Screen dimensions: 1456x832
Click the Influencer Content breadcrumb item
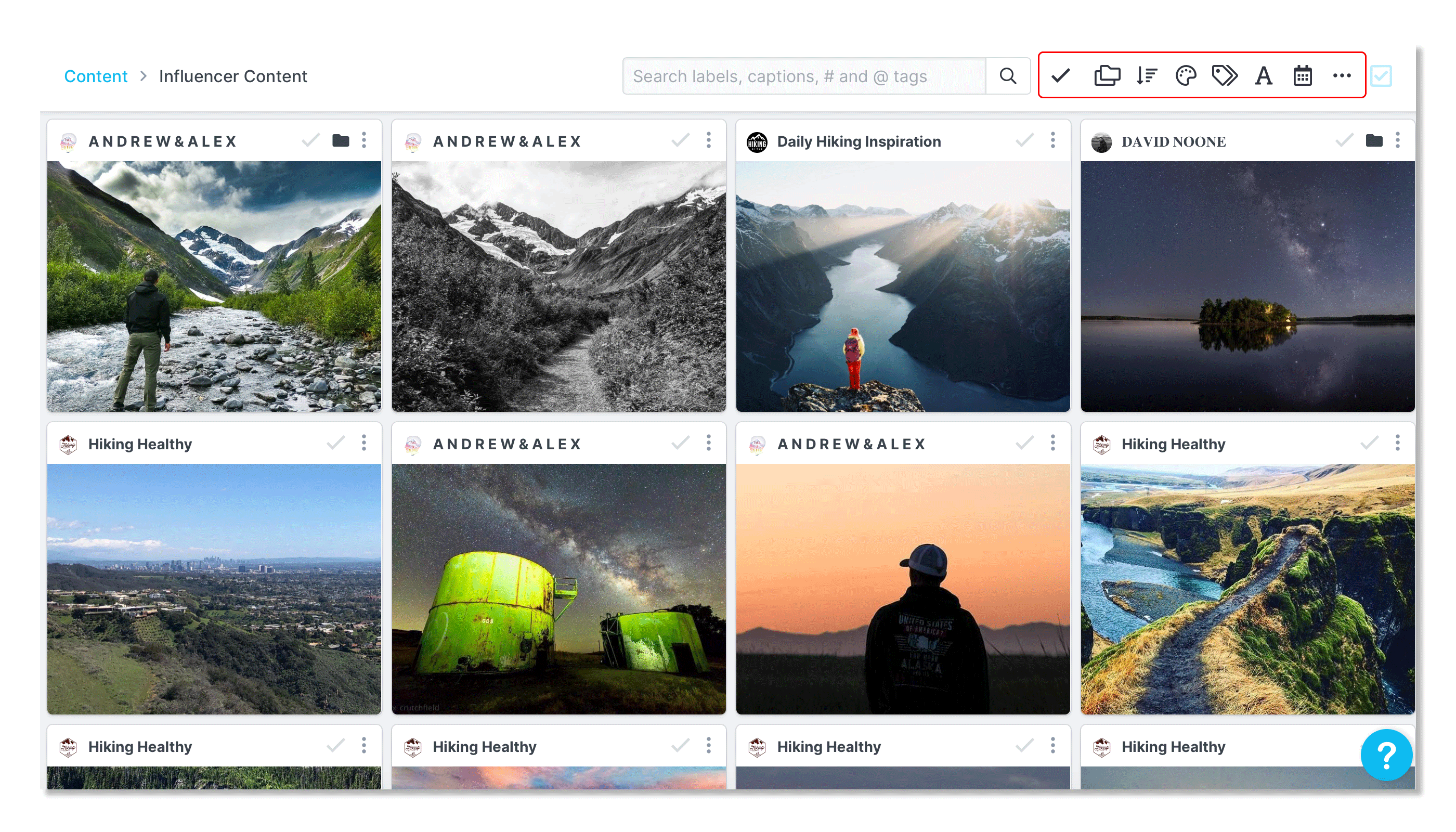(232, 76)
